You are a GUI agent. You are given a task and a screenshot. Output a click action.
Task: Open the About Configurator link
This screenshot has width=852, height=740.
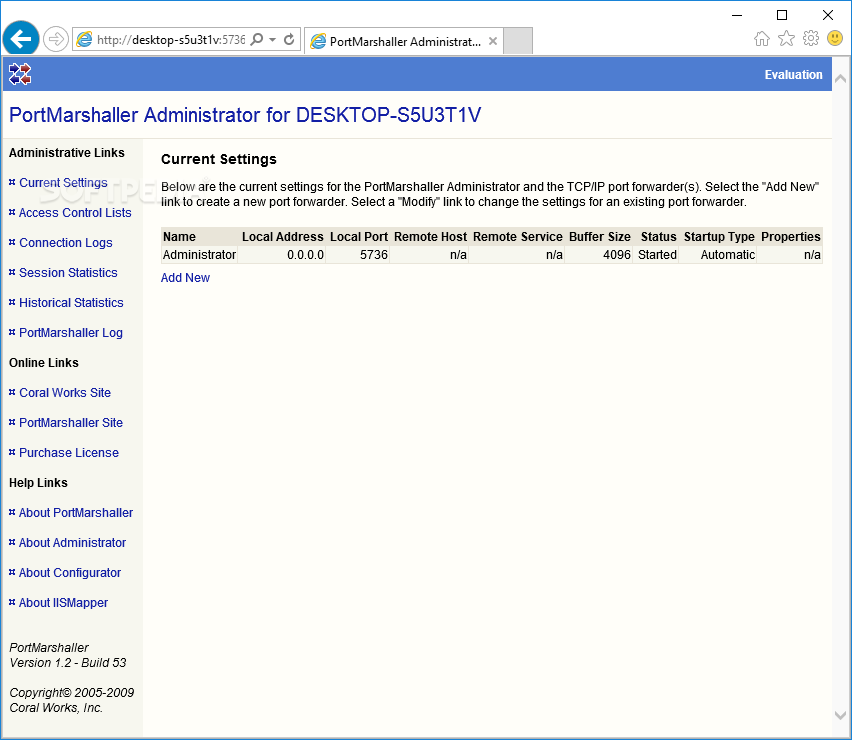[70, 573]
